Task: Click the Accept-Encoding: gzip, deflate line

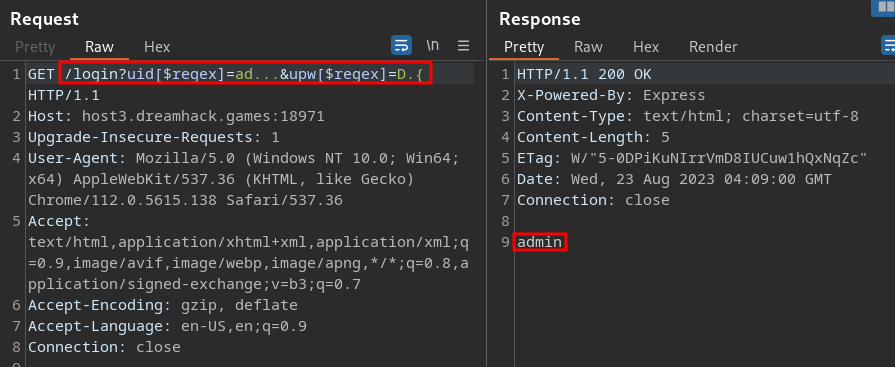Action: (163, 305)
